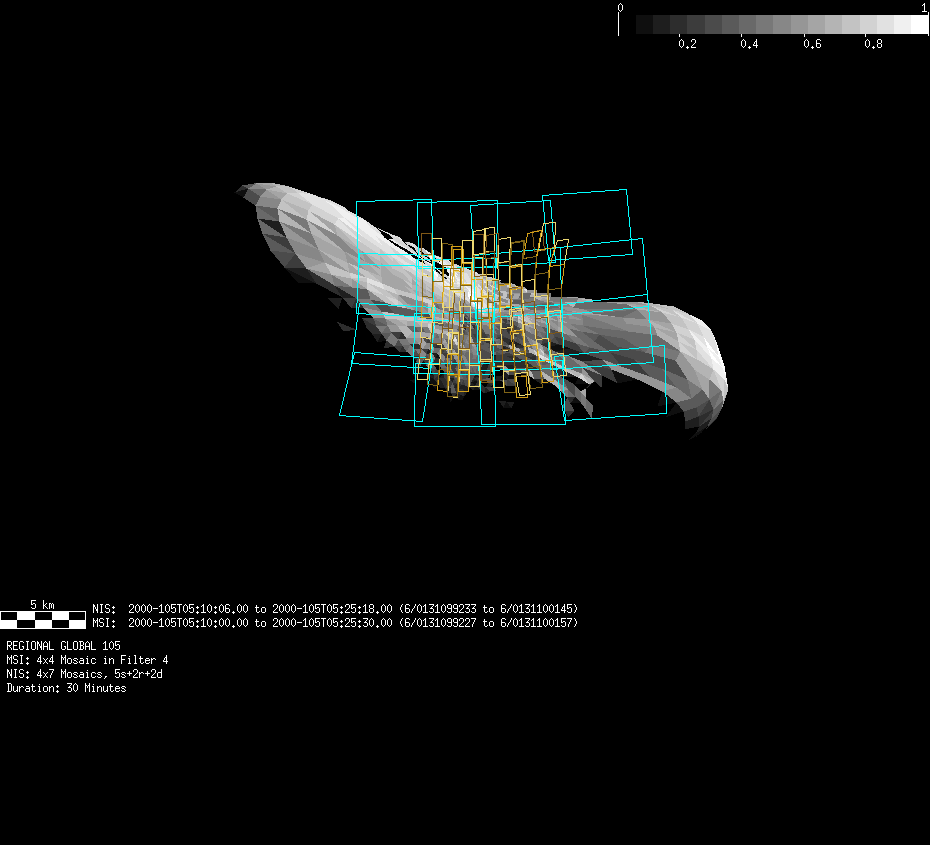Click "NIS: 4x7 Mosaics, 5s+2r+2d" text
This screenshot has width=930, height=845.
tap(84, 674)
